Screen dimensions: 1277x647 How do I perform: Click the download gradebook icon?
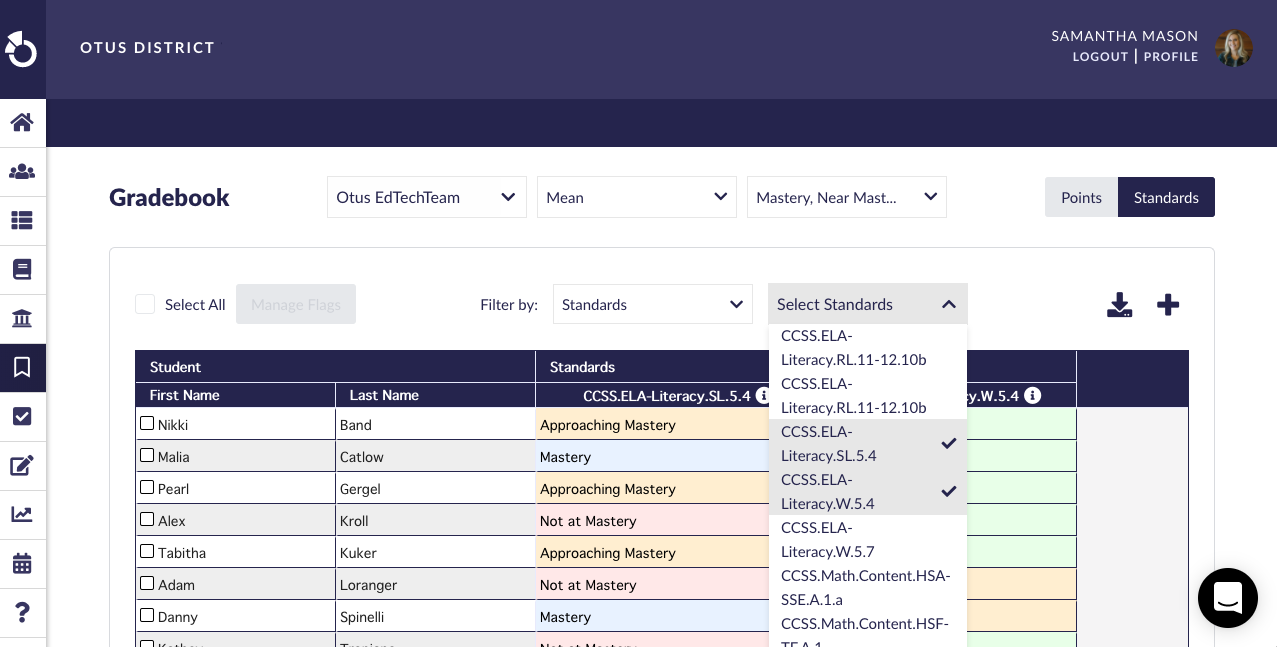click(x=1119, y=305)
